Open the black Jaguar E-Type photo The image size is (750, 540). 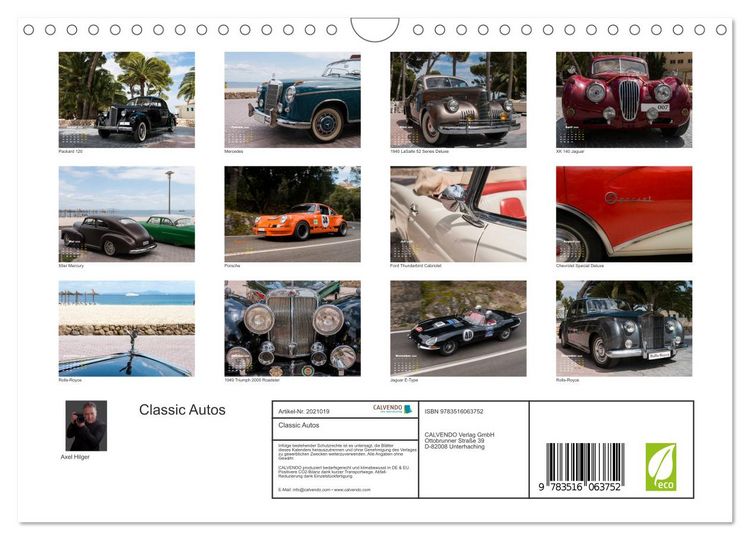click(458, 328)
